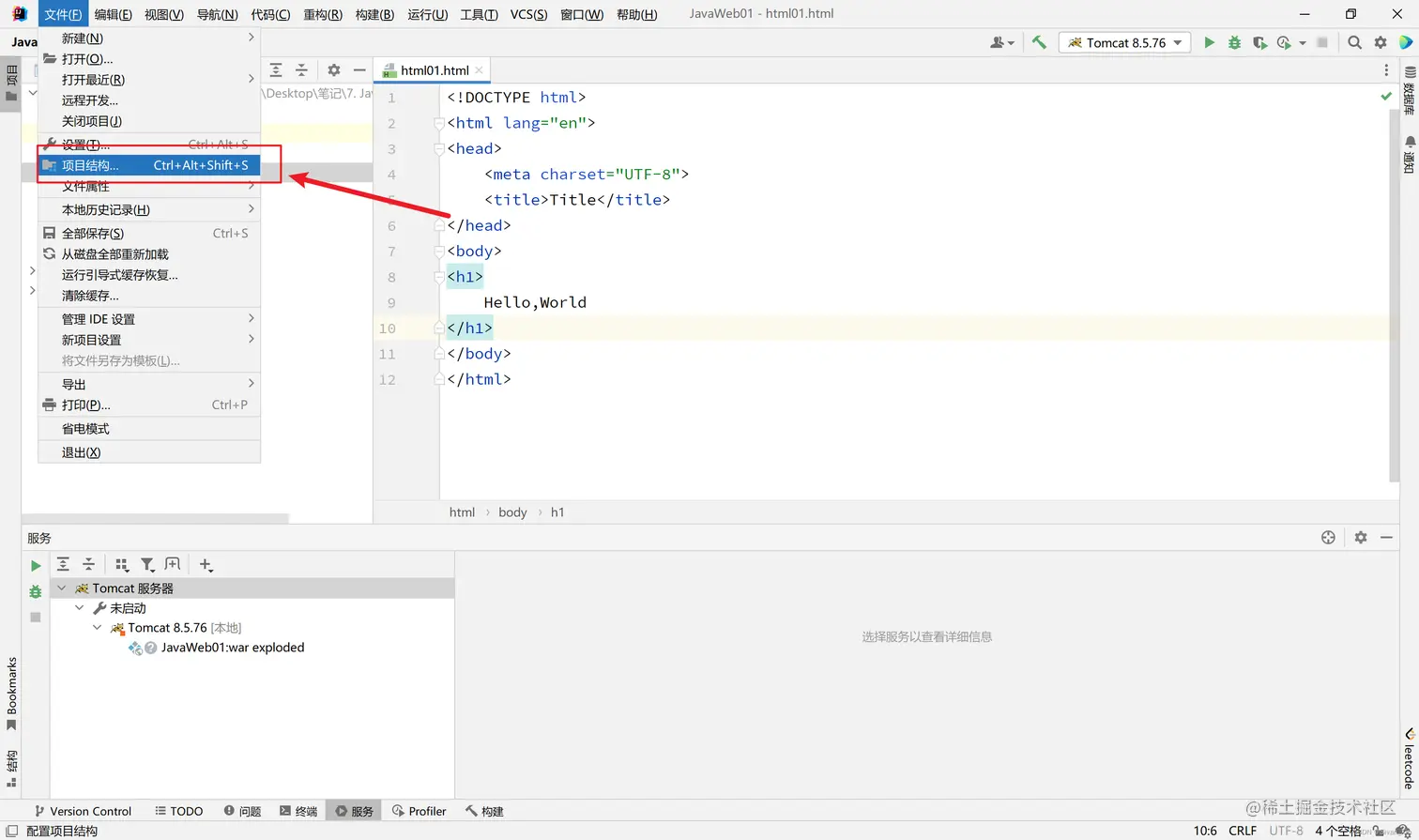
Task: Choose 清除缓存... menu entry
Action: click(x=149, y=296)
